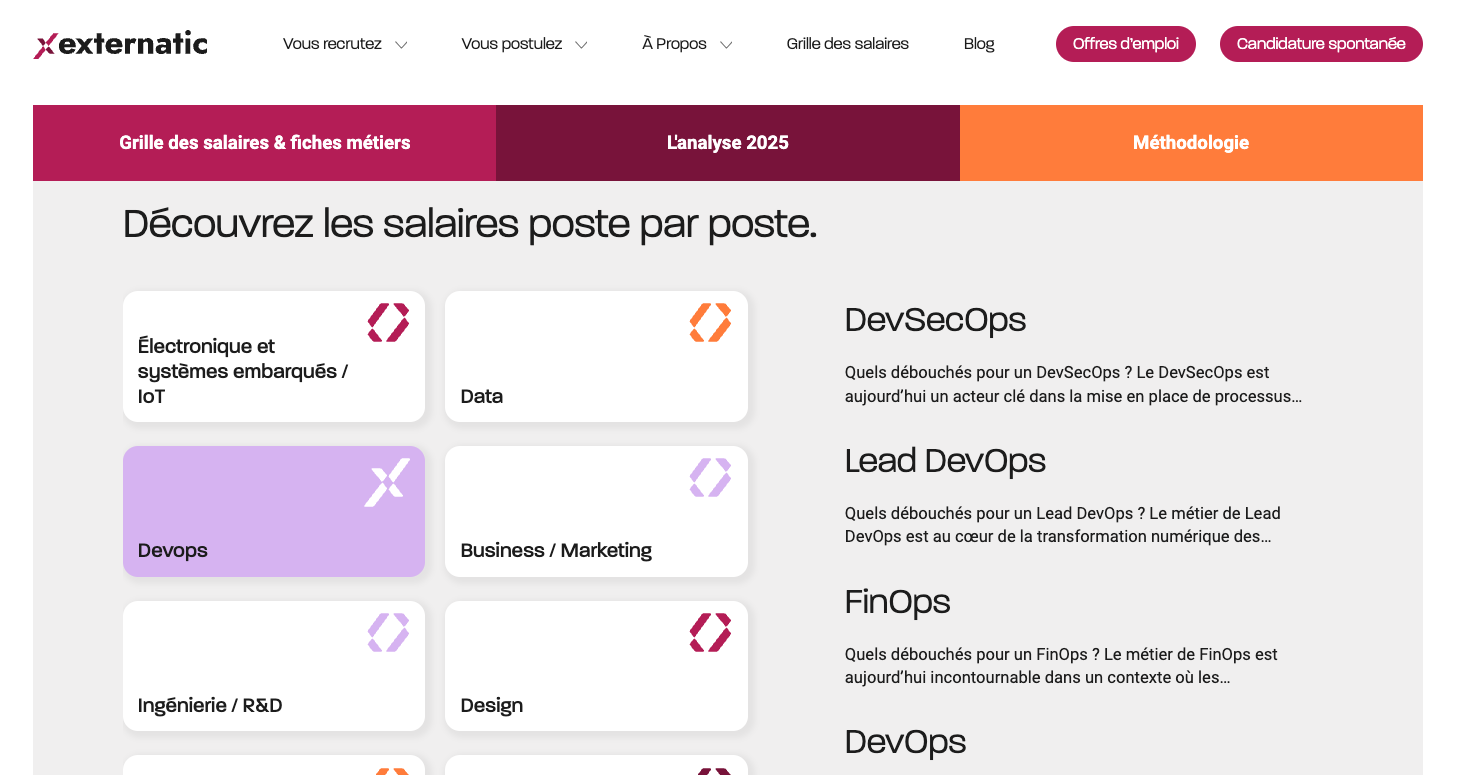Click the crimson bracket icon on Design card
1460x775 pixels.
(710, 632)
